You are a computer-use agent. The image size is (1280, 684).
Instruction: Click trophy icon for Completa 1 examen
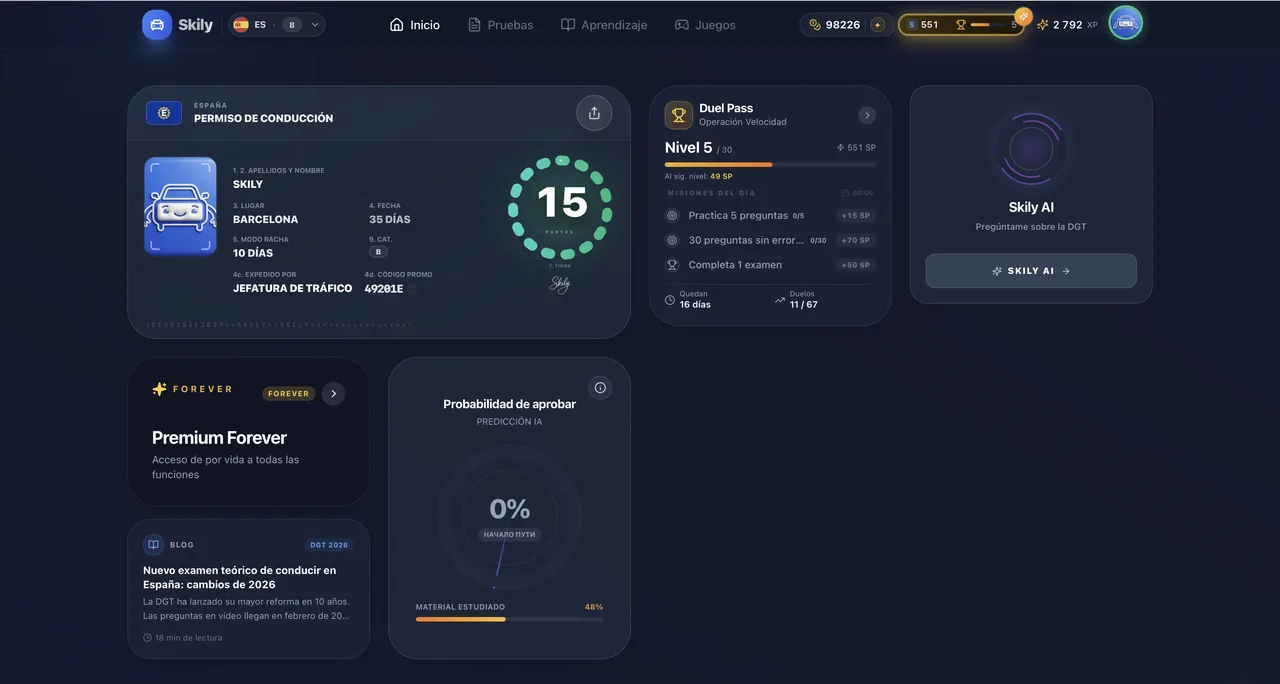[x=672, y=265]
